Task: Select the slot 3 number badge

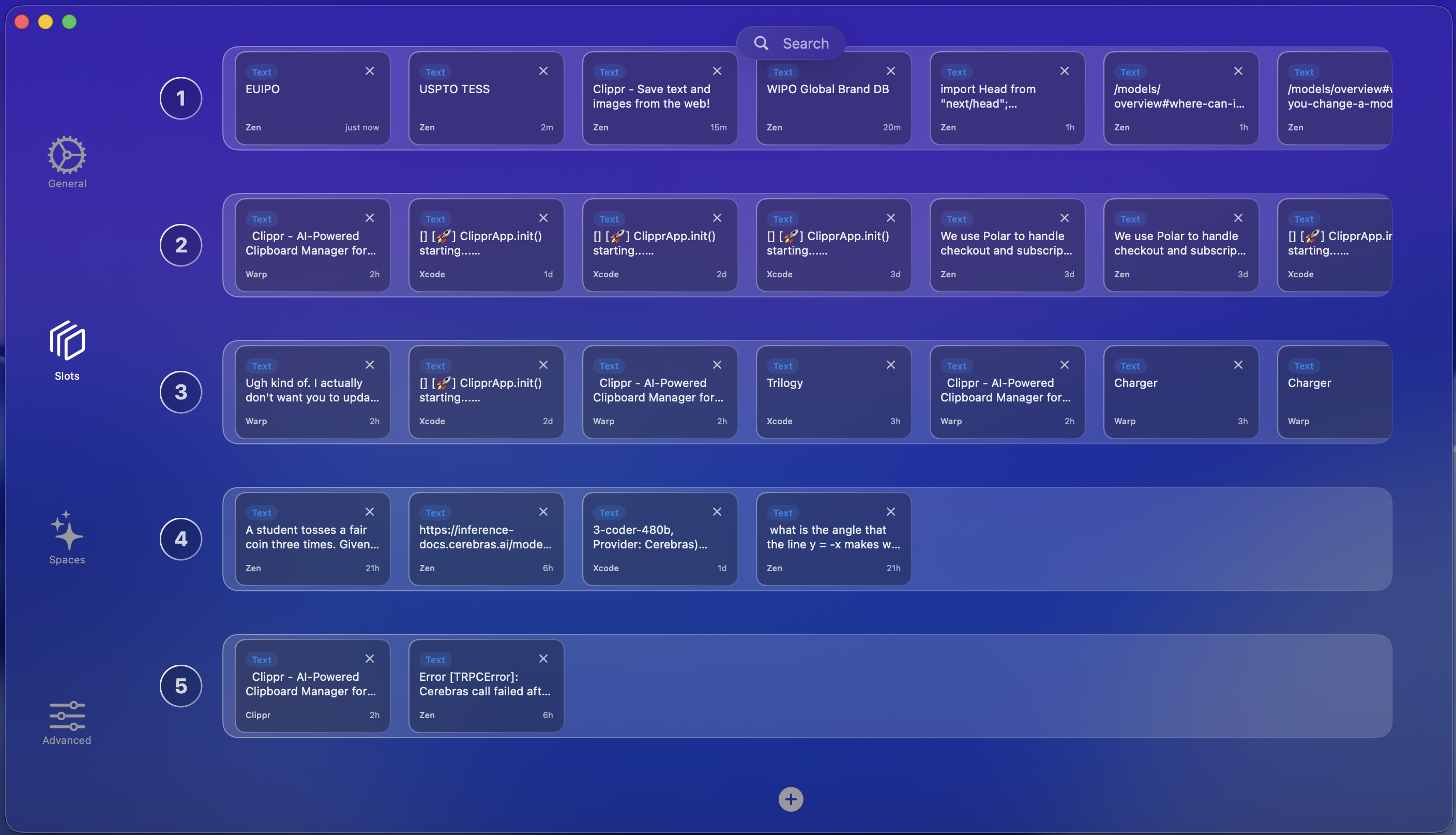Action: (x=180, y=392)
